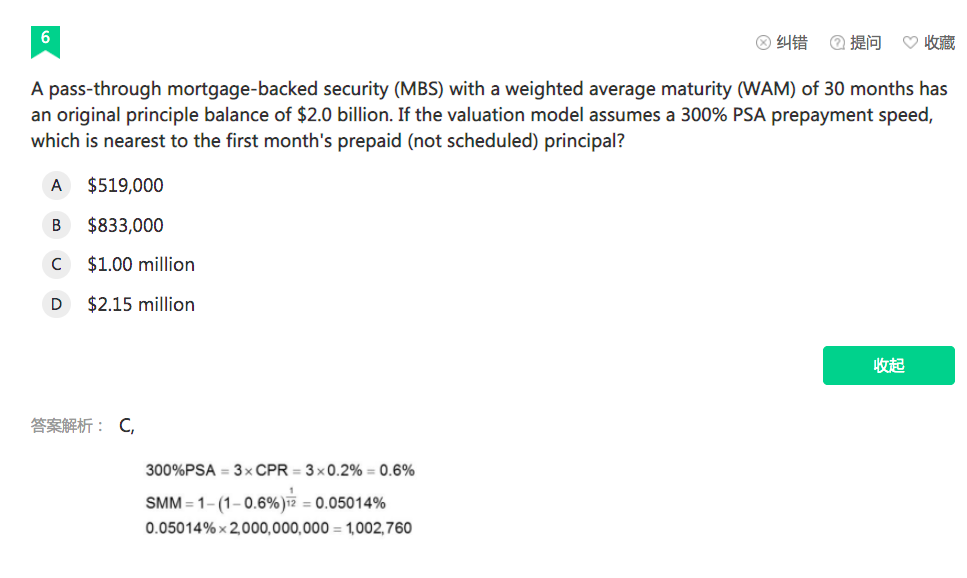Select answer option C circle

pyautogui.click(x=56, y=265)
